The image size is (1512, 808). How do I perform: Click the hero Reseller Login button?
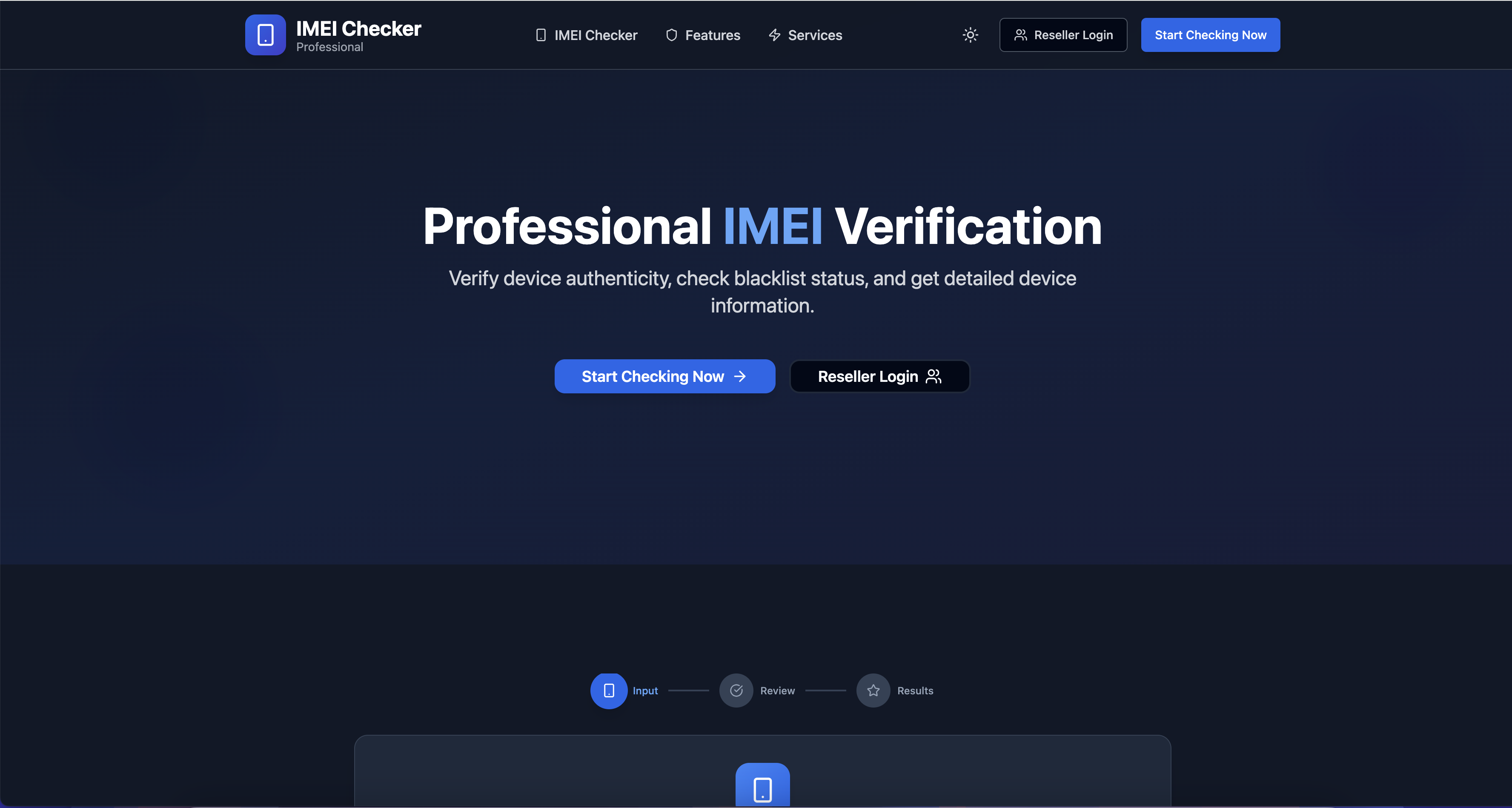tap(879, 376)
